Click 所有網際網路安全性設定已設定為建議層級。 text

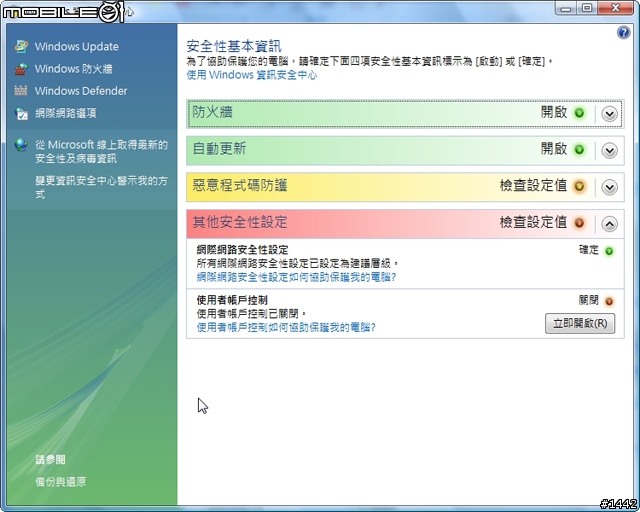(298, 263)
